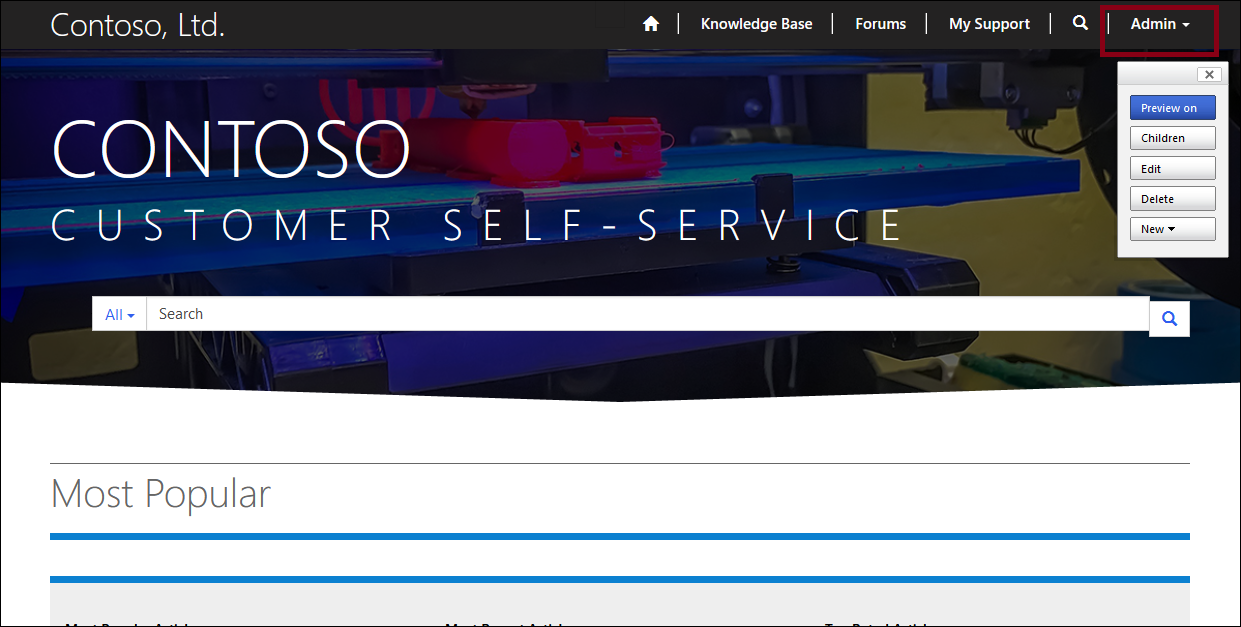The width and height of the screenshot is (1241, 627).
Task: Open the All search filter dropdown
Action: pos(119,314)
